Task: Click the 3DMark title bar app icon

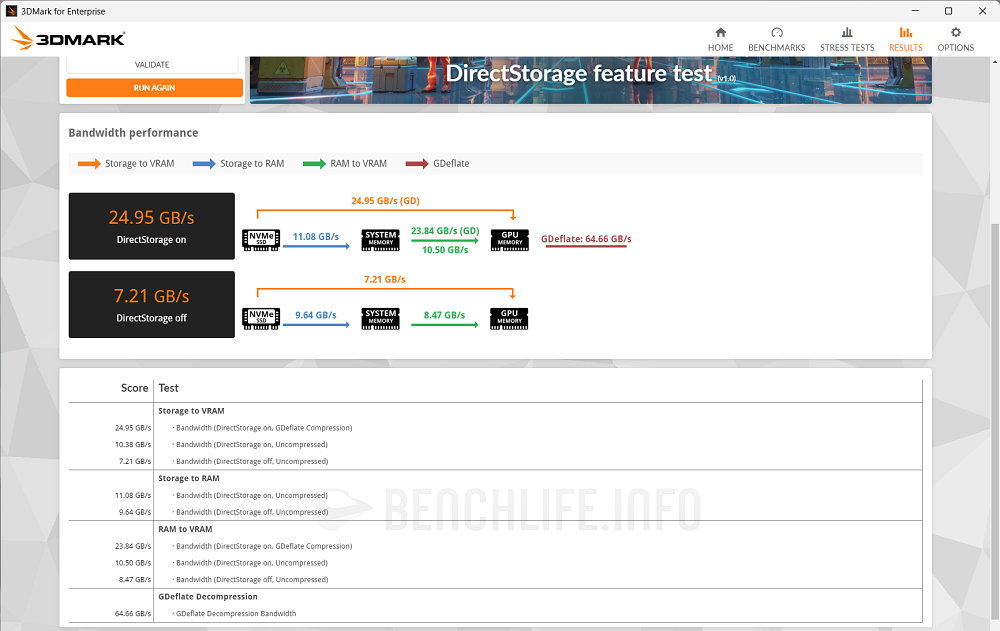Action: 11,11
